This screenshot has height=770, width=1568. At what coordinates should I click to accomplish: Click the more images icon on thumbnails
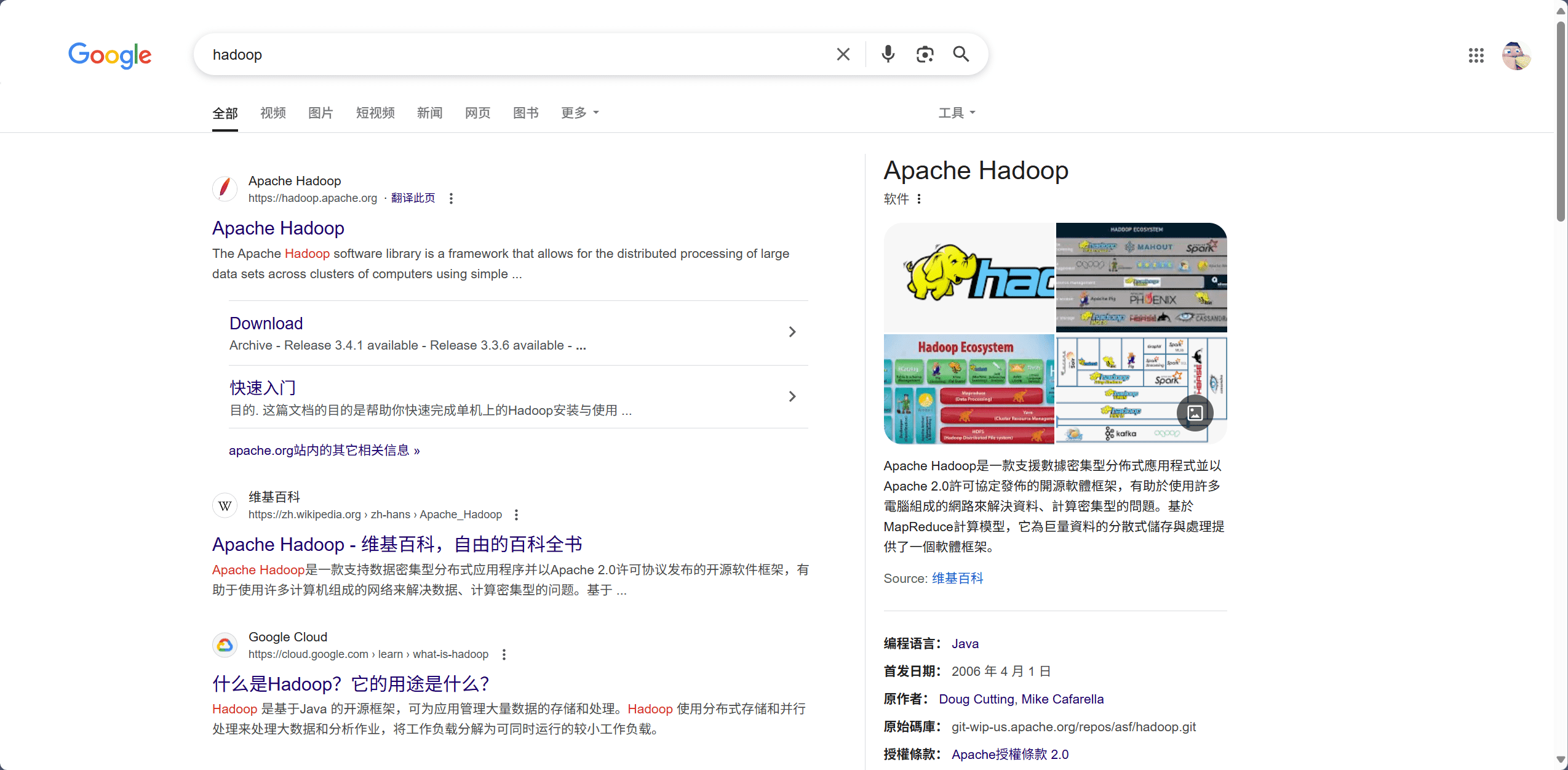coord(1195,413)
